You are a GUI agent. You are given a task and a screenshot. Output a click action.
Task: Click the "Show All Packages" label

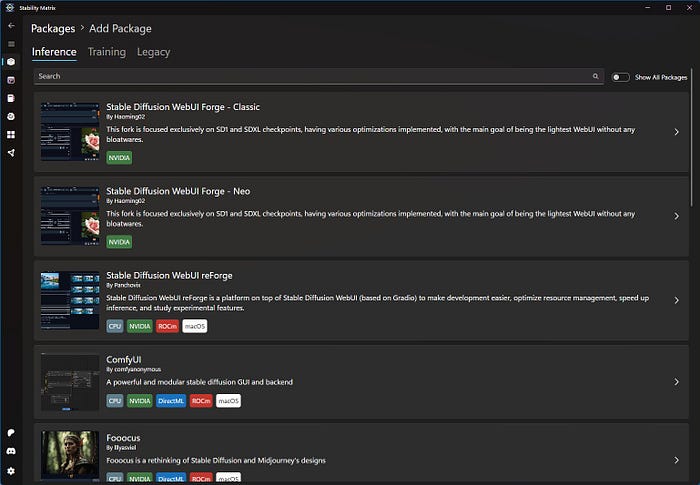tap(661, 77)
